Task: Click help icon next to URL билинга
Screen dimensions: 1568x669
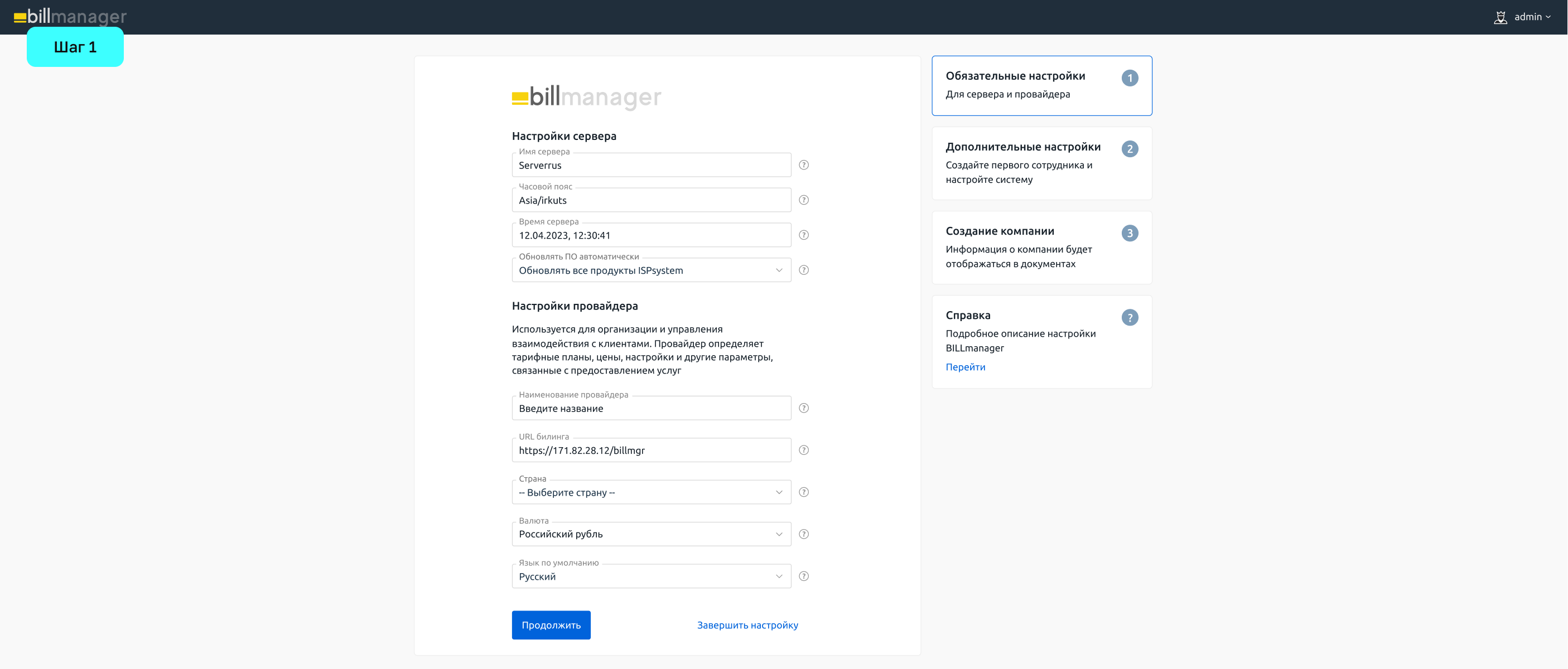Action: pyautogui.click(x=803, y=450)
